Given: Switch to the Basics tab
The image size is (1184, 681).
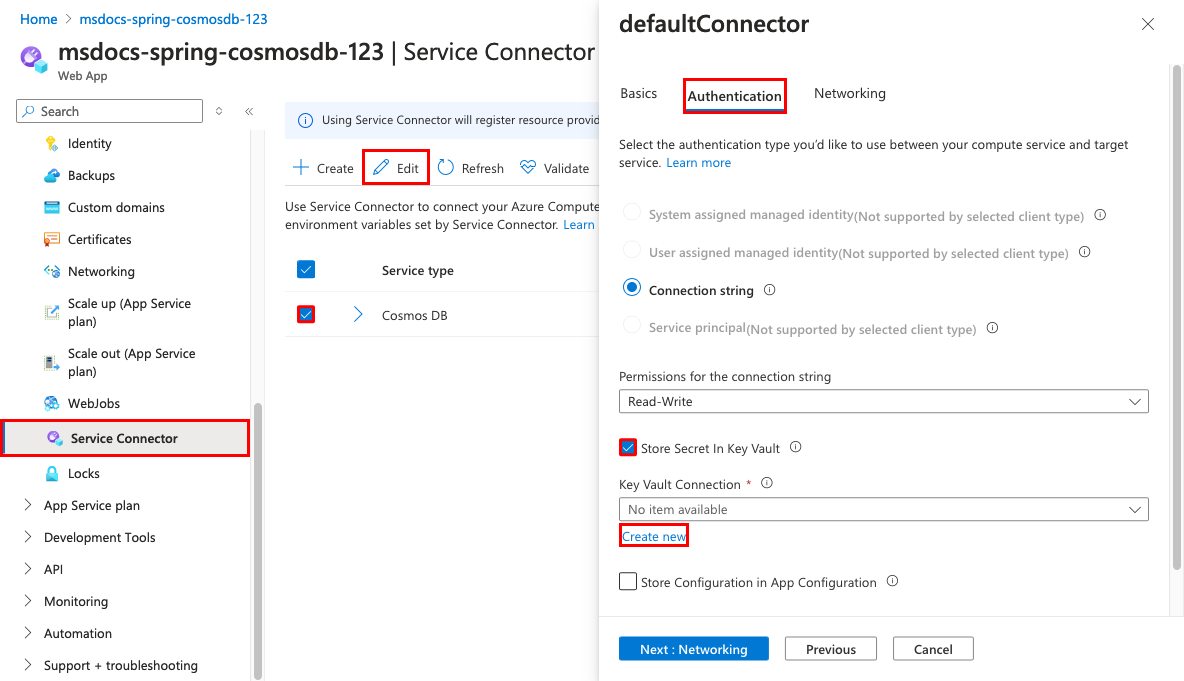Looking at the screenshot, I should tap(638, 94).
